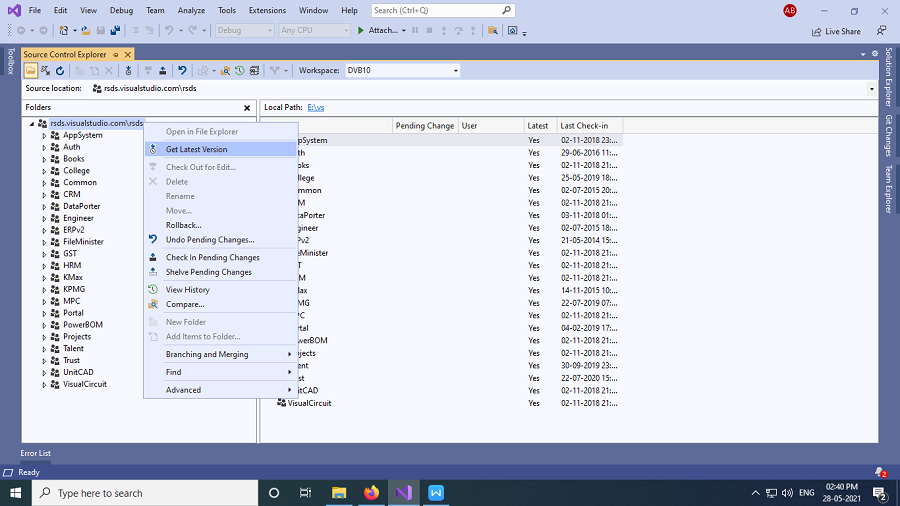900x506 pixels.
Task: Open the Workspace DVB10 dropdown
Action: pos(456,71)
